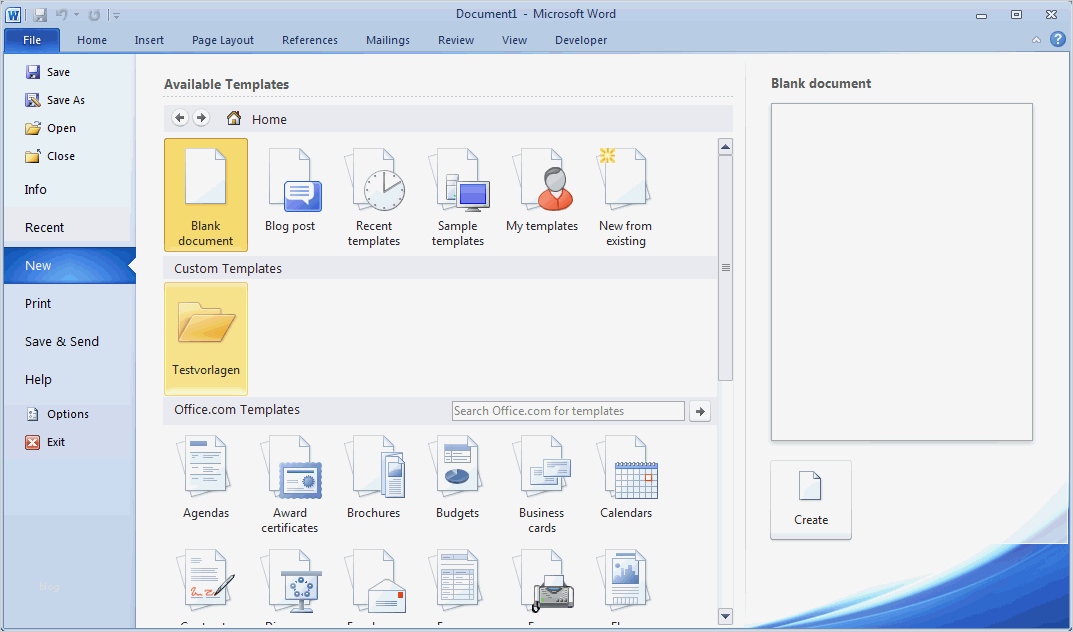The image size is (1073, 632).
Task: Click the Redo quick access icon
Action: pyautogui.click(x=94, y=14)
